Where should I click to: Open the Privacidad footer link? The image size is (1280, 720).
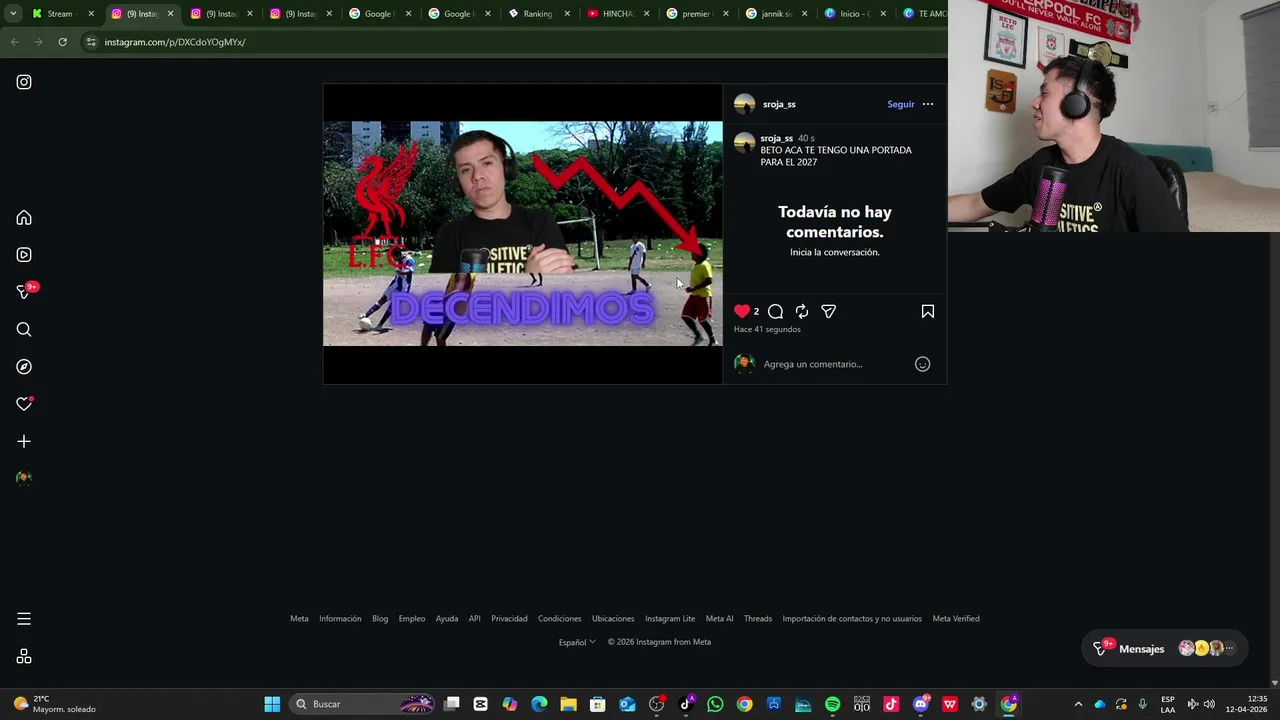(x=509, y=619)
